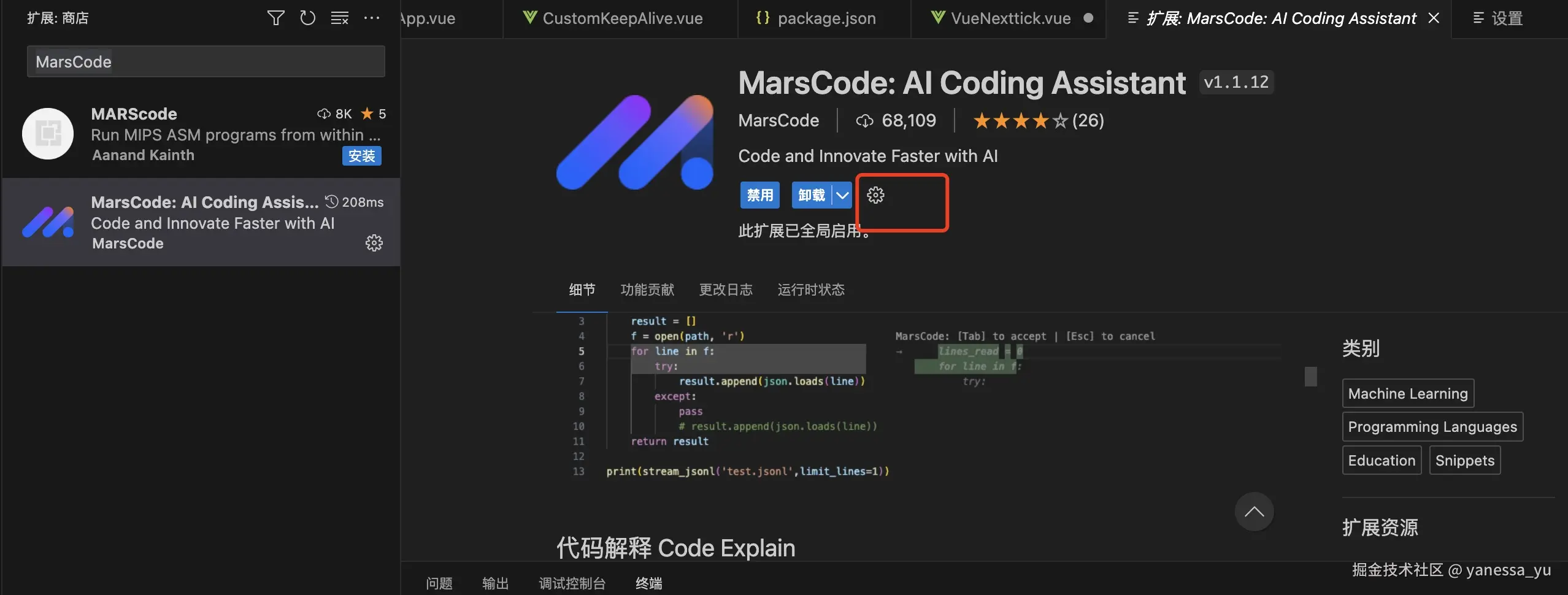Focus the MarsCode extension search box
The image size is (1568, 595).
coord(206,61)
